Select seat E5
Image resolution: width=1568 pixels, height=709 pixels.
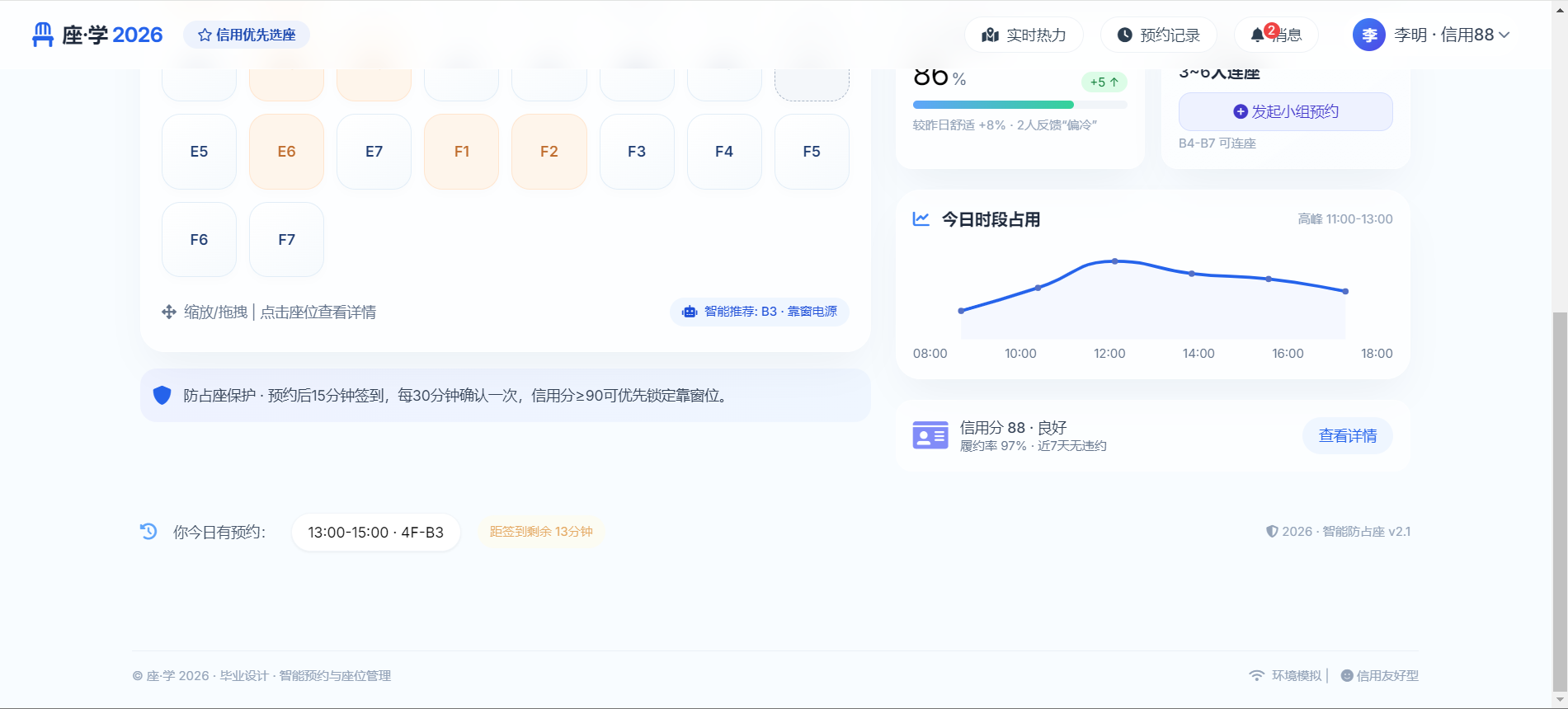click(199, 152)
